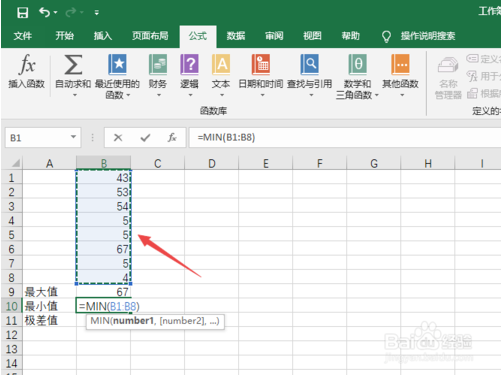
Task: Switch to the 审阅 tab
Action: 274,36
